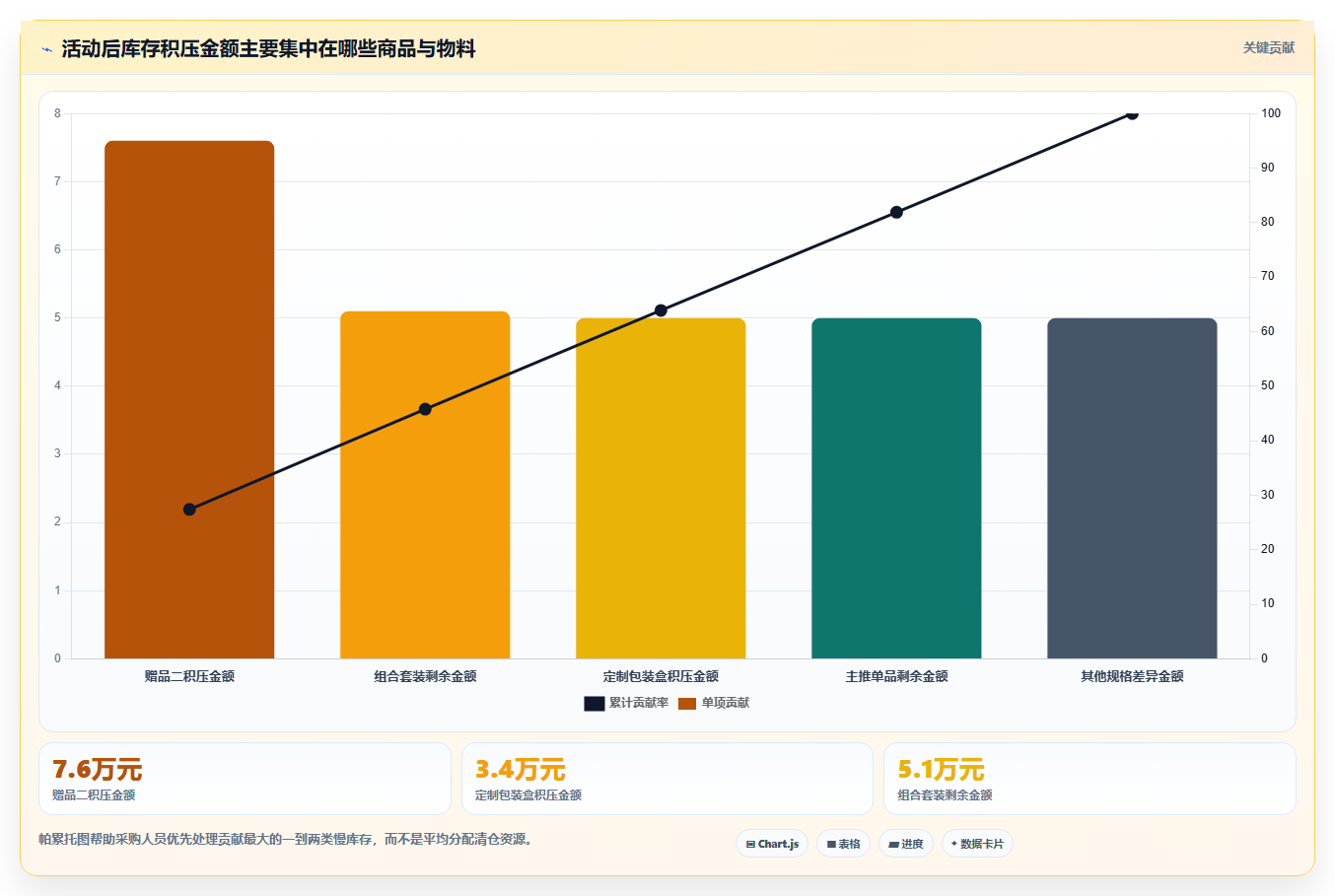1335x896 pixels.
Task: Open the 7.6万元 赠品二积压金额 card
Action: pos(245,779)
